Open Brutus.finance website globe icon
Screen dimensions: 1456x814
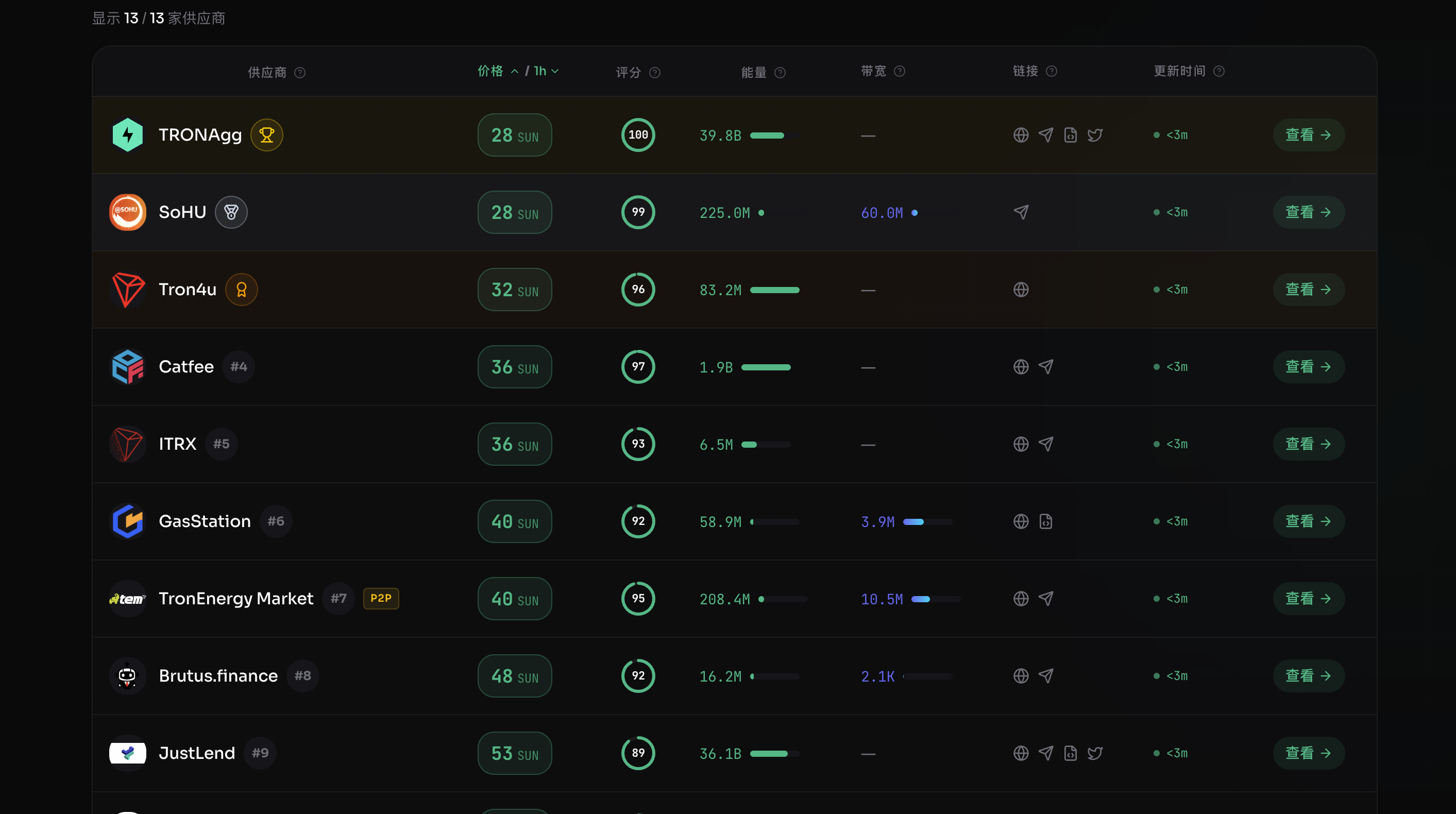[1021, 675]
